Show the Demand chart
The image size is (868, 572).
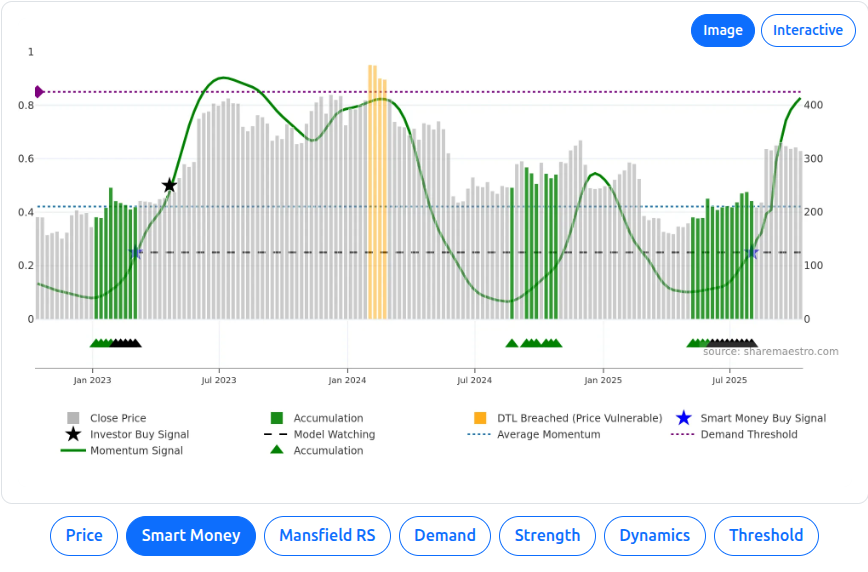445,535
